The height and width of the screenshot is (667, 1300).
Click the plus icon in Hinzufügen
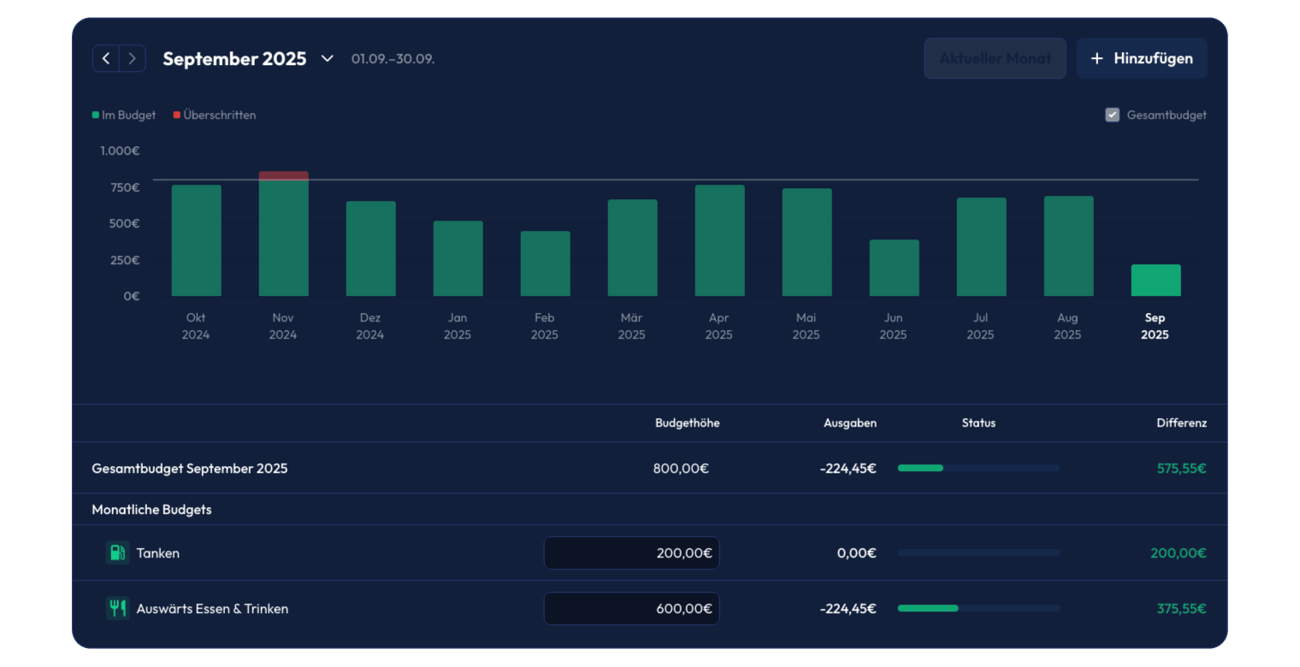pyautogui.click(x=1096, y=59)
